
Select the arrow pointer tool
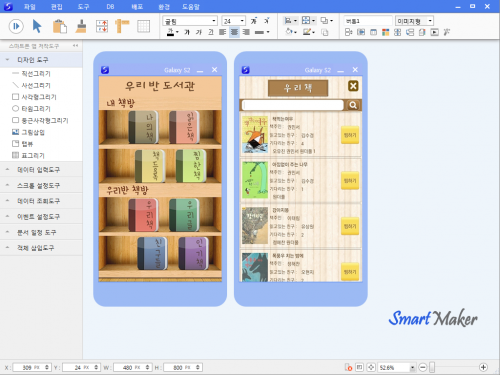pyautogui.click(x=37, y=26)
